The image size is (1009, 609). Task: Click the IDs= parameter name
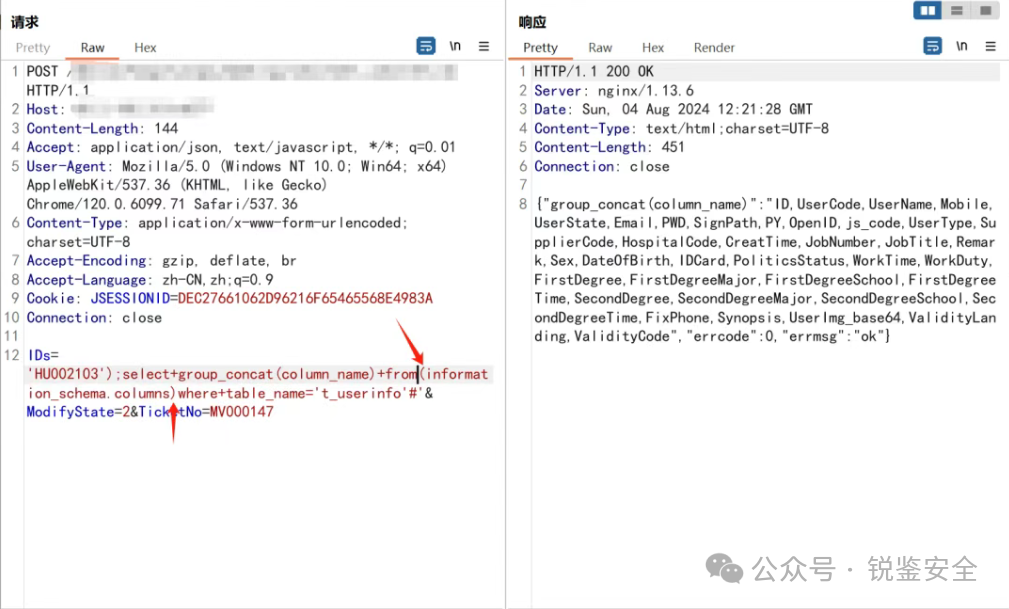[42, 355]
